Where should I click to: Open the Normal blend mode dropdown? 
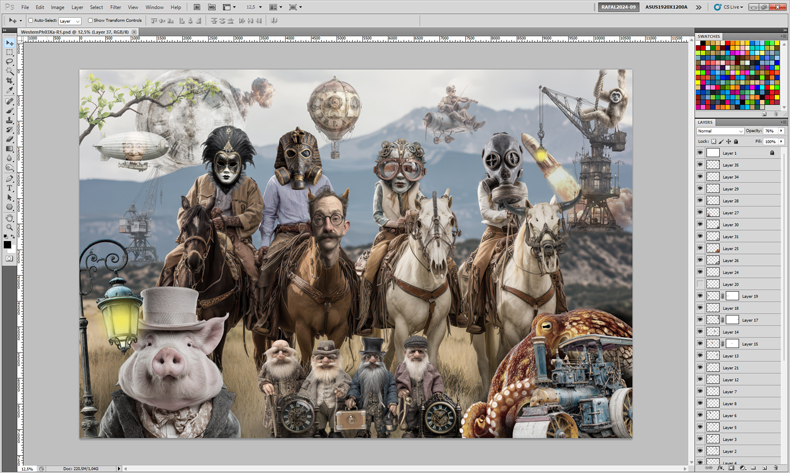pos(720,131)
